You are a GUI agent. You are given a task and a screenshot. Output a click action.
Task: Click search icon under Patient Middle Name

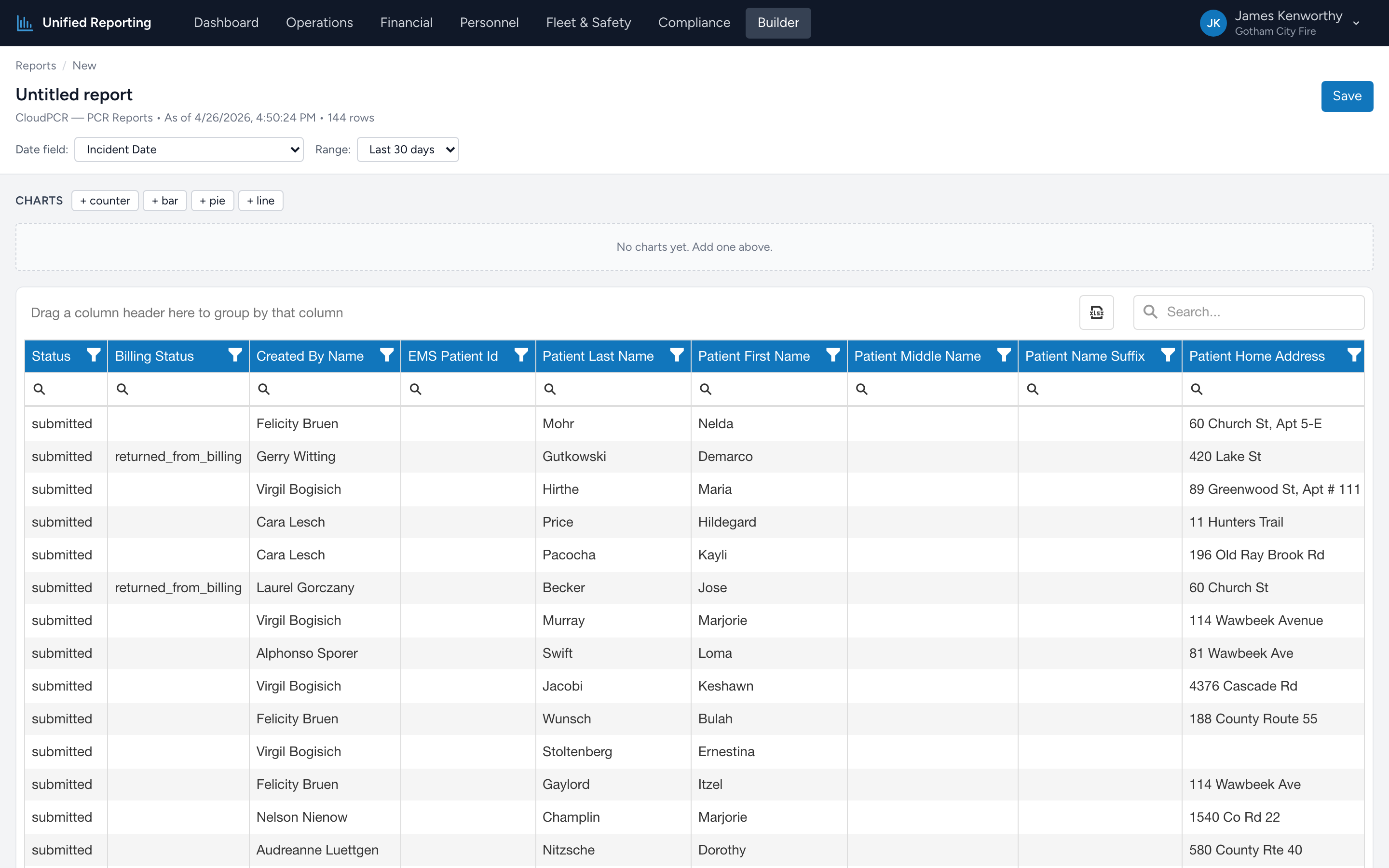click(x=861, y=389)
